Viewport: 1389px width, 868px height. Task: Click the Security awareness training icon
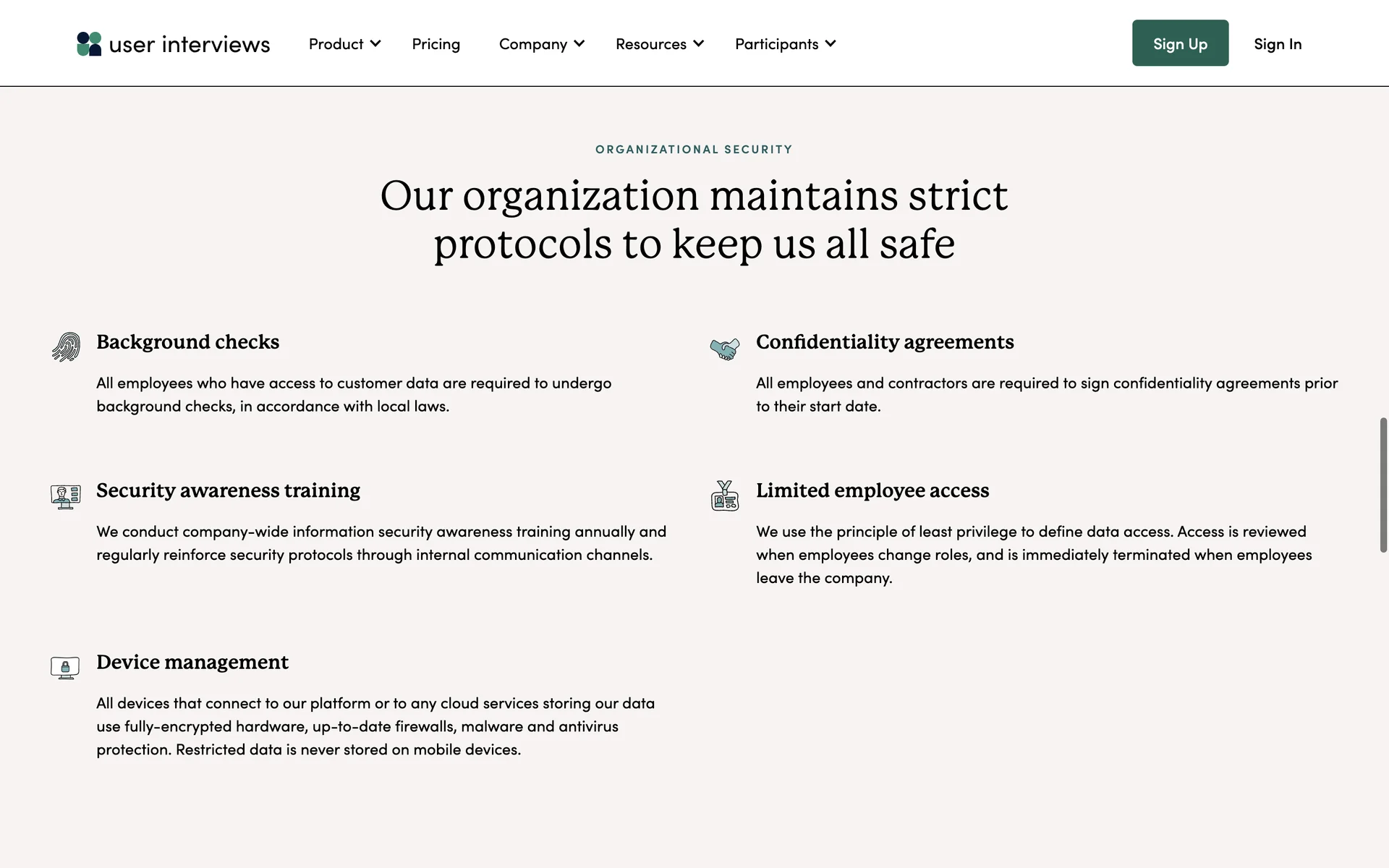point(66,496)
